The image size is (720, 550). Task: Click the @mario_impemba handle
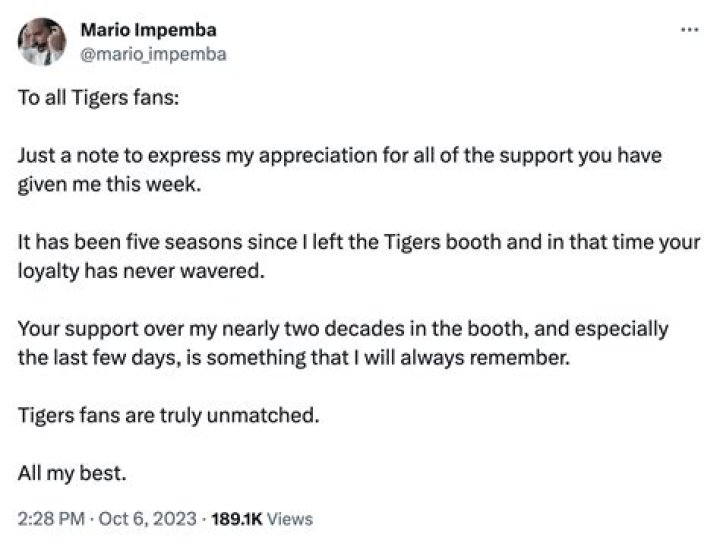point(152,54)
